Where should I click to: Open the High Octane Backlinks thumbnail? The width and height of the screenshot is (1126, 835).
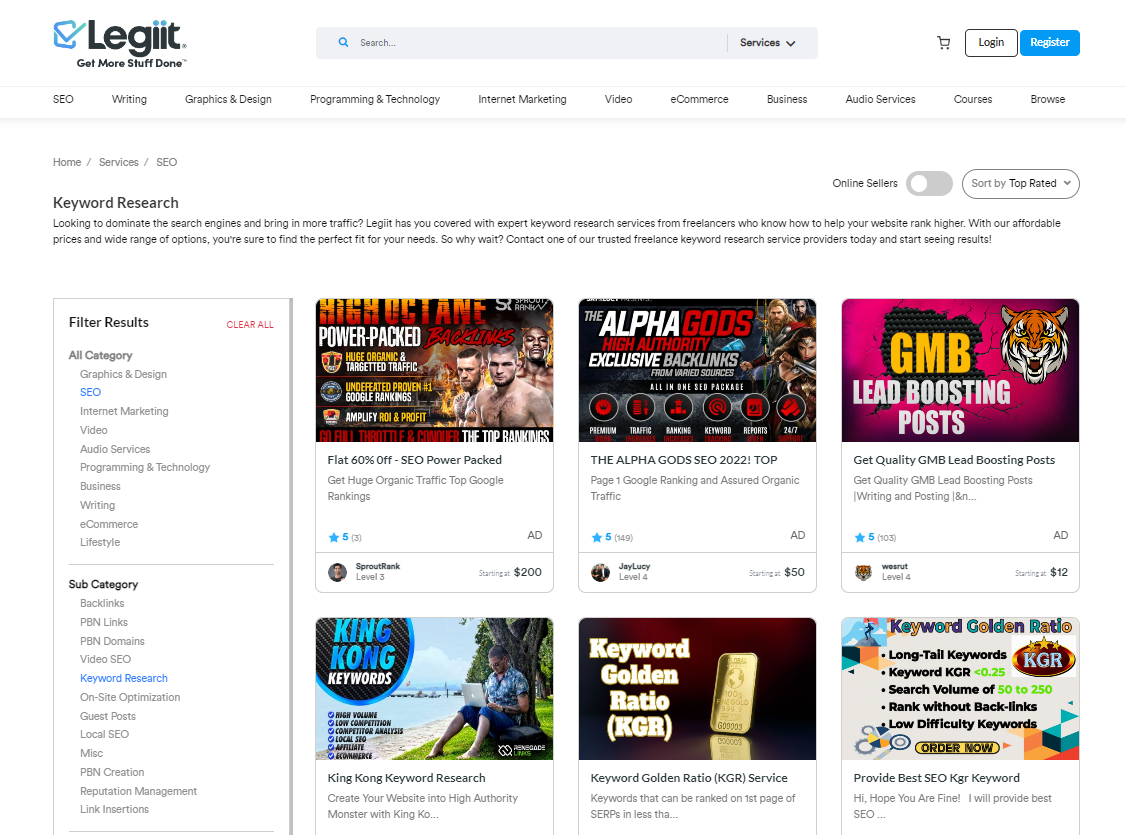pyautogui.click(x=434, y=370)
